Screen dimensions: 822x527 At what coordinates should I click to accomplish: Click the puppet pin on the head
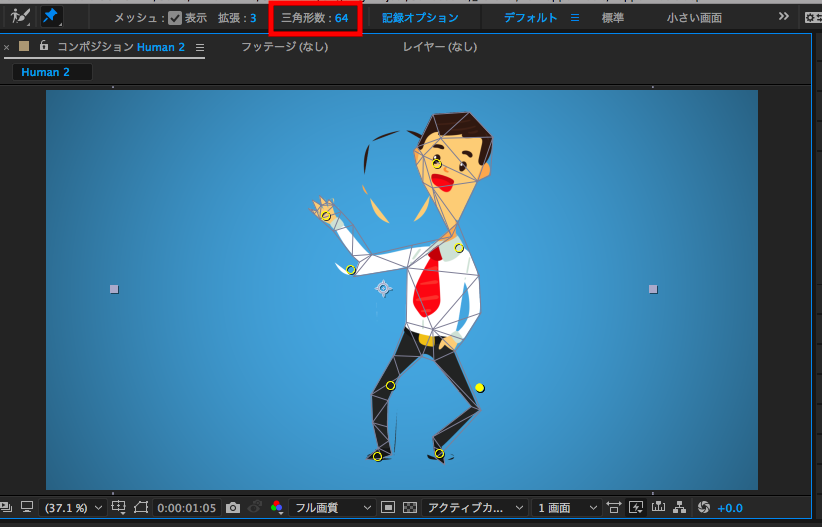[x=437, y=164]
